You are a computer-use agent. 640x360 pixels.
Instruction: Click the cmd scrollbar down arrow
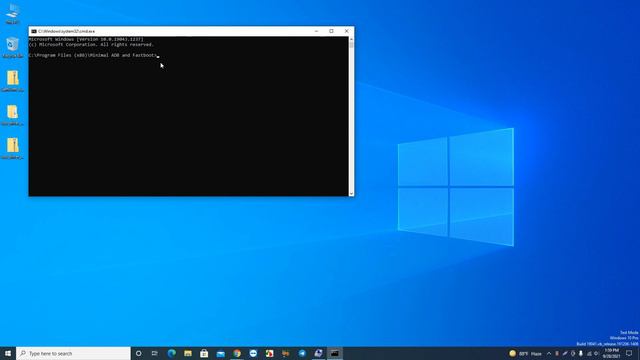(x=351, y=193)
